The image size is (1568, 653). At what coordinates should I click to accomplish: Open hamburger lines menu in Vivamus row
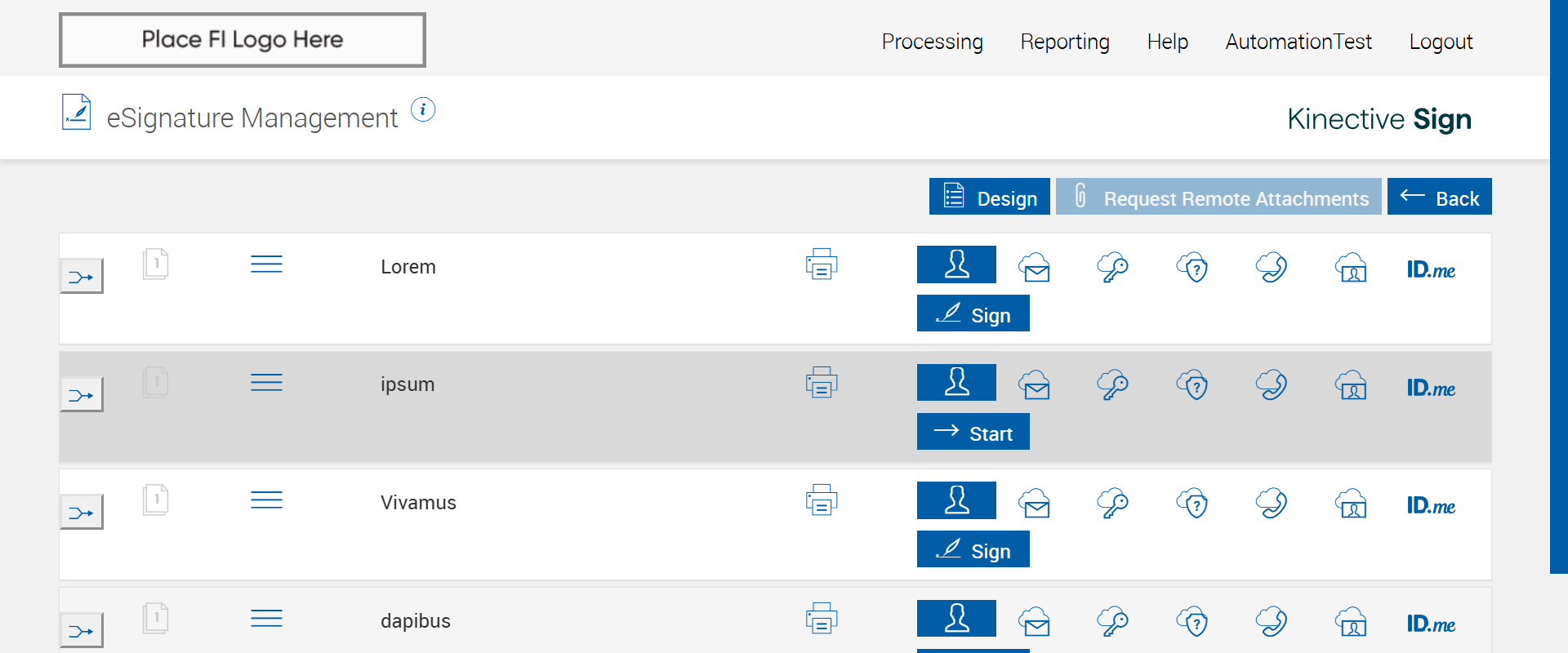[266, 500]
